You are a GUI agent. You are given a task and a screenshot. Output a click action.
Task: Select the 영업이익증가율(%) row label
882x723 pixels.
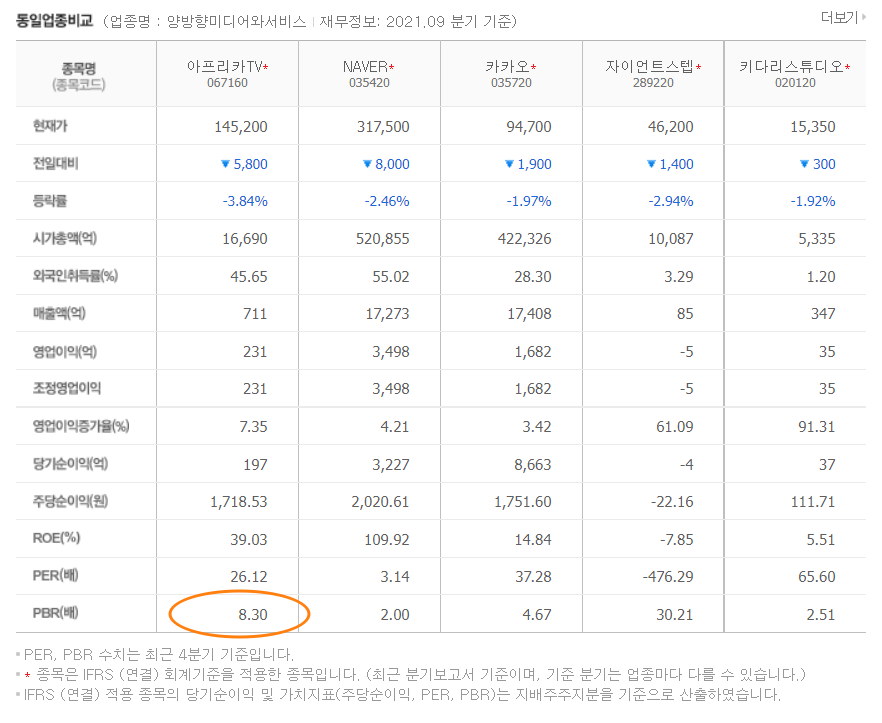coord(81,426)
